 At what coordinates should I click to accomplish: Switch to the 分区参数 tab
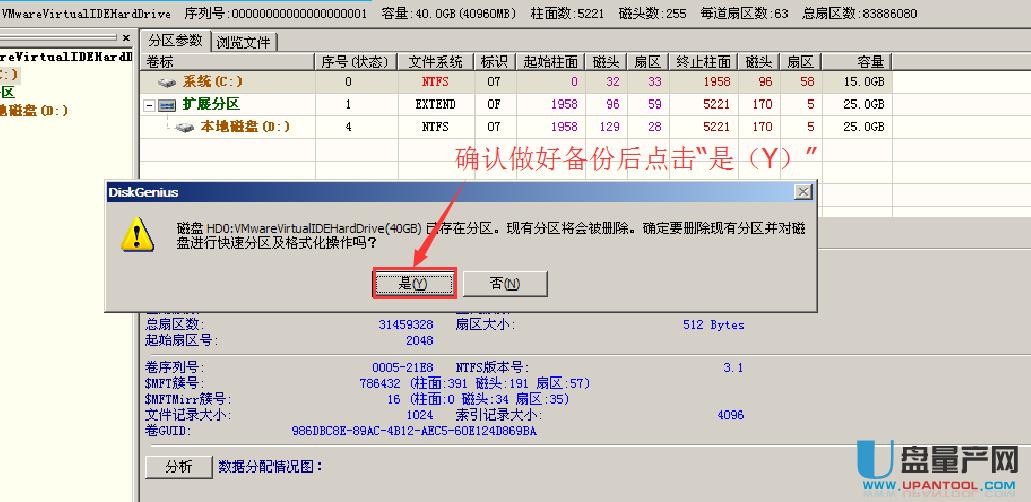tap(175, 41)
